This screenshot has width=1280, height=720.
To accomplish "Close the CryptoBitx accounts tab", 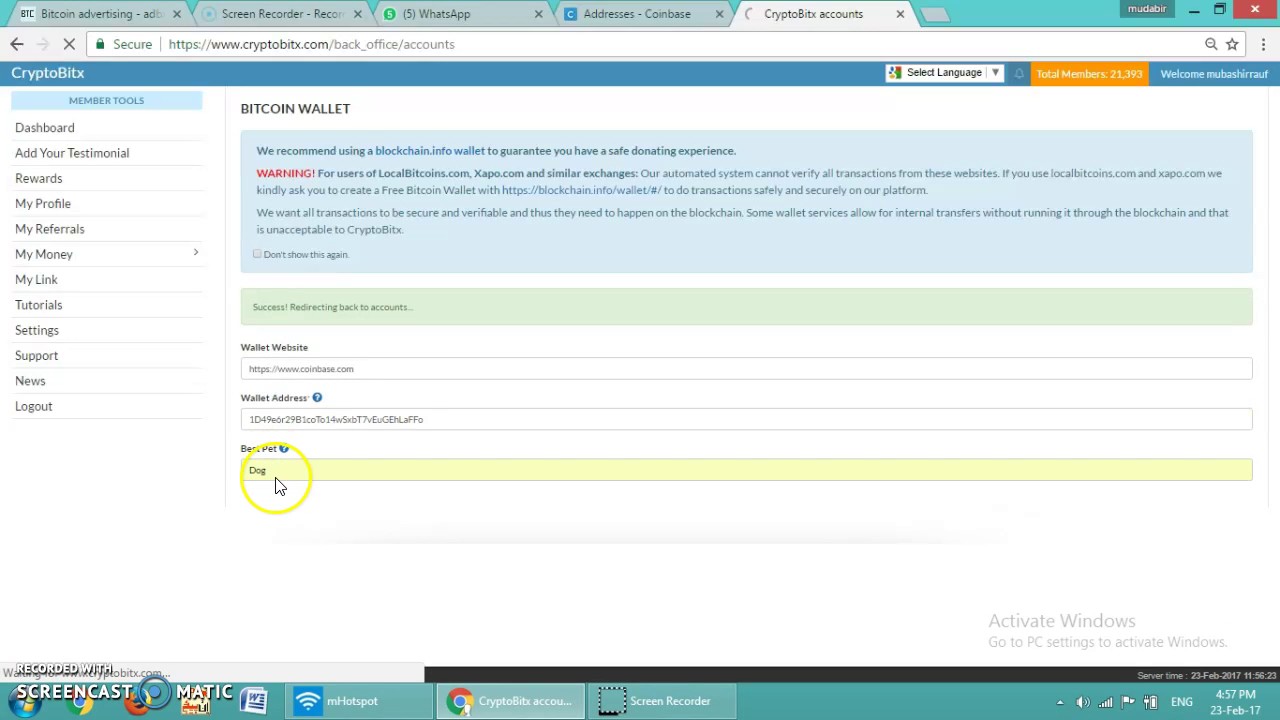I will (x=900, y=14).
